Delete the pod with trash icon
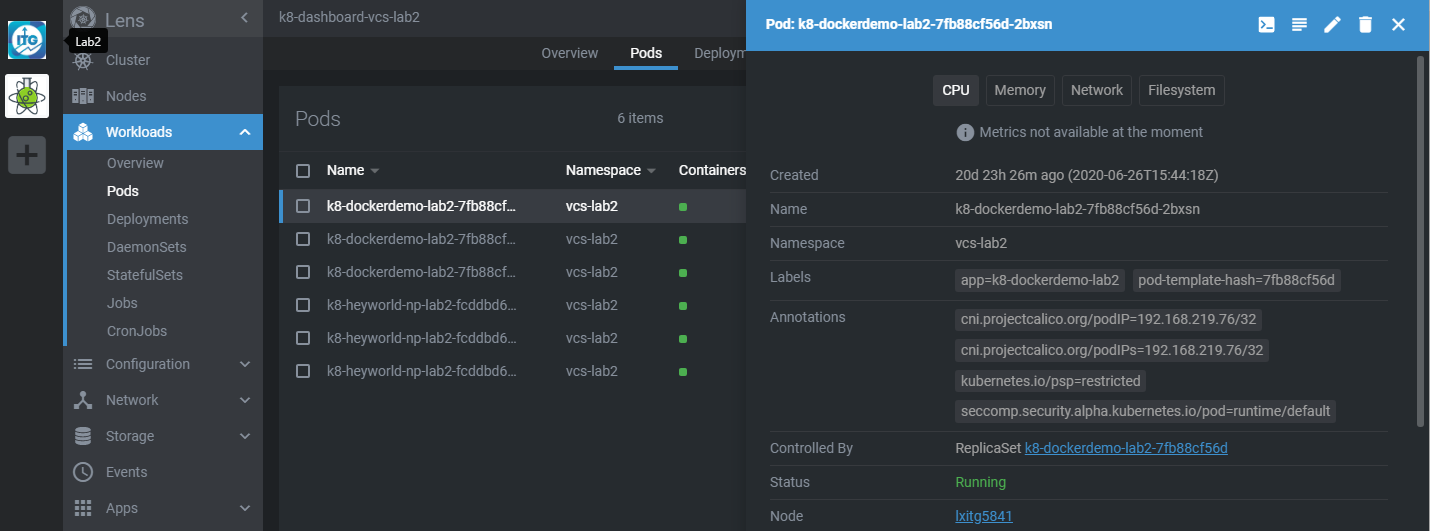 point(1365,25)
